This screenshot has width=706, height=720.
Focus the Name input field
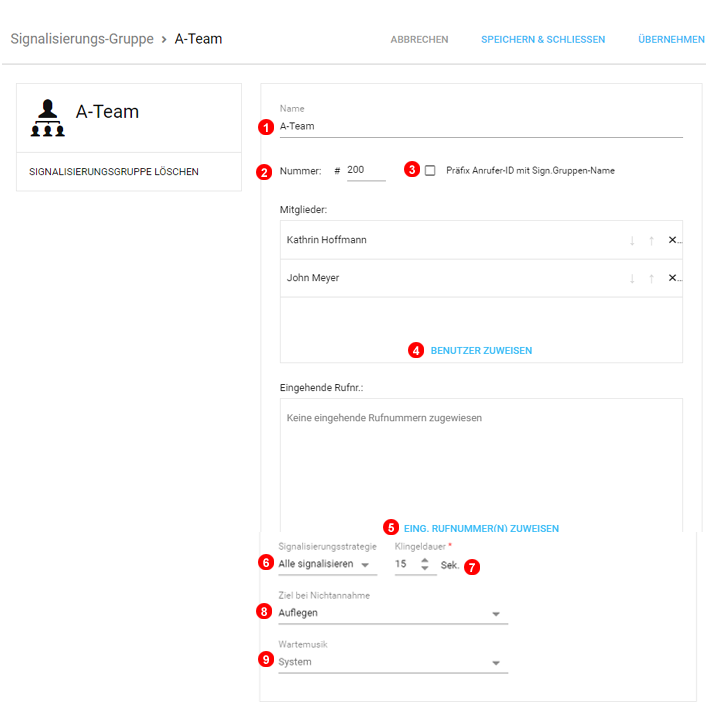480,127
